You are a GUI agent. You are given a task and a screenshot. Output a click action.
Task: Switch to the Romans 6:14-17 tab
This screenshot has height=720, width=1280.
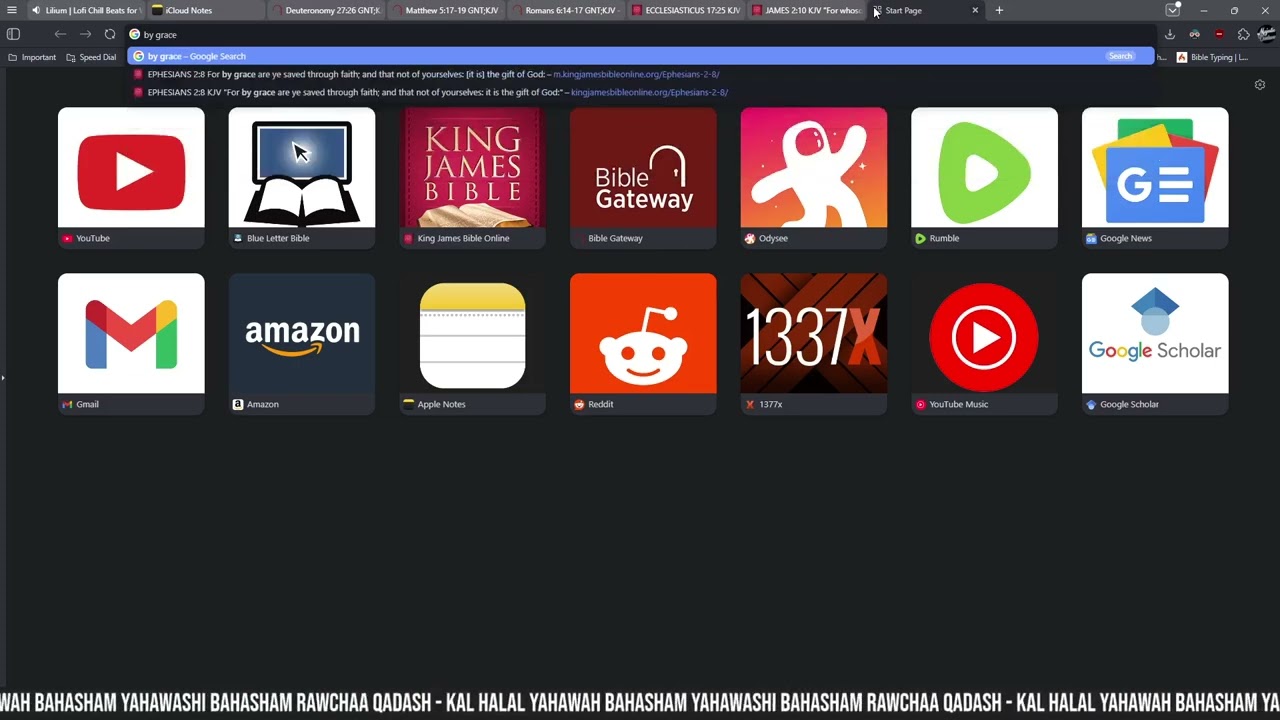[x=565, y=10]
